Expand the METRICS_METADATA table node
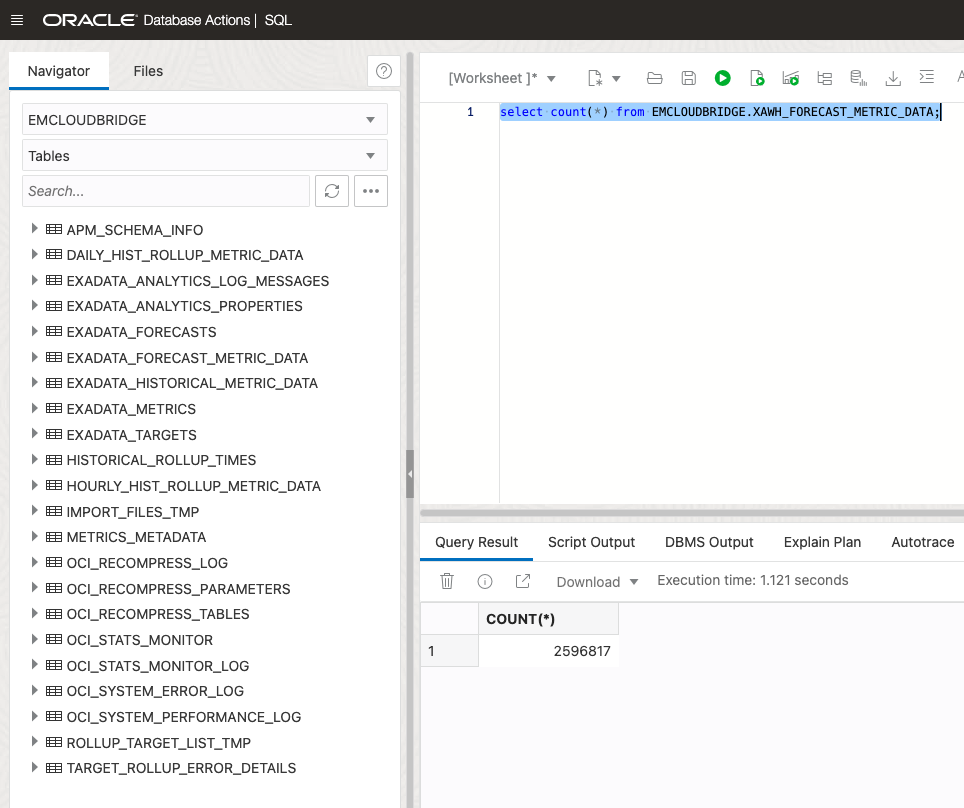964x808 pixels. coord(34,536)
